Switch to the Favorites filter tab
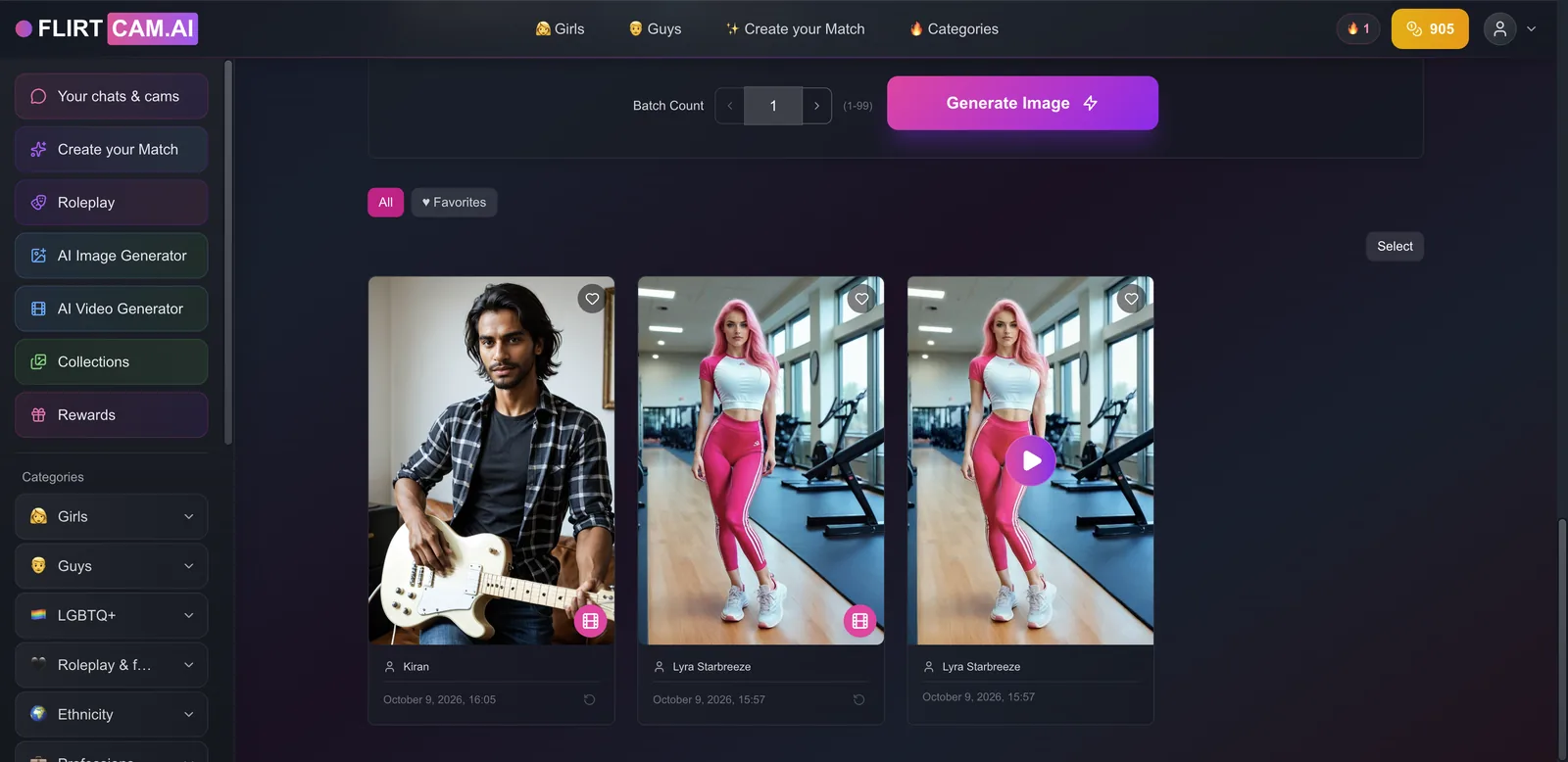This screenshot has width=1568, height=762. pos(454,203)
